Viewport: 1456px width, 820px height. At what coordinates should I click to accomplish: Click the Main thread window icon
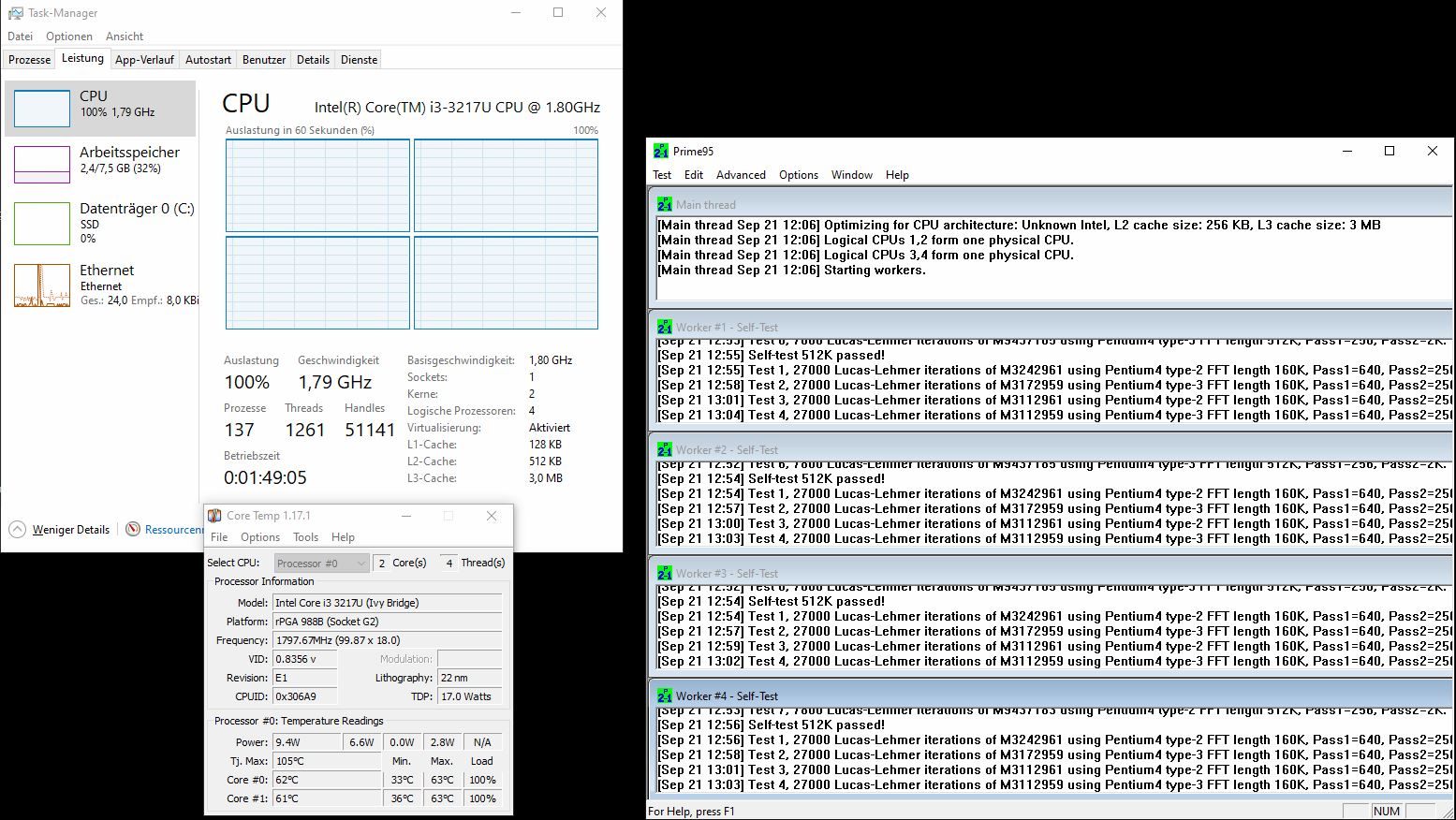point(665,204)
